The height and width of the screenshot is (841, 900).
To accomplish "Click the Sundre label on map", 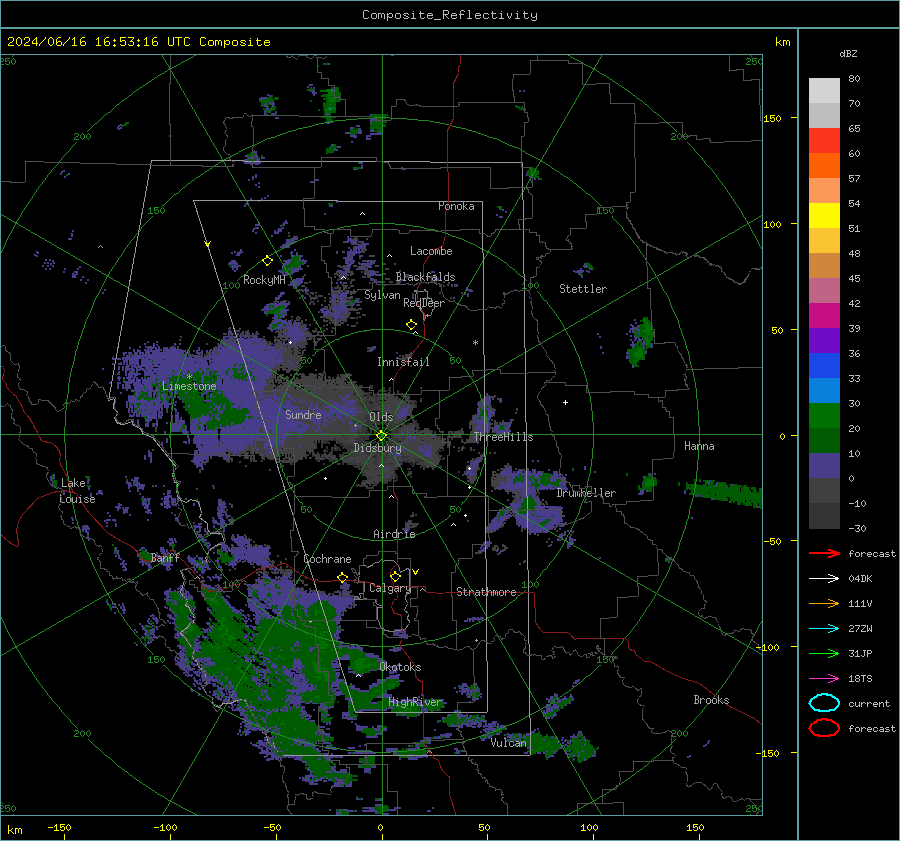I will (x=303, y=414).
